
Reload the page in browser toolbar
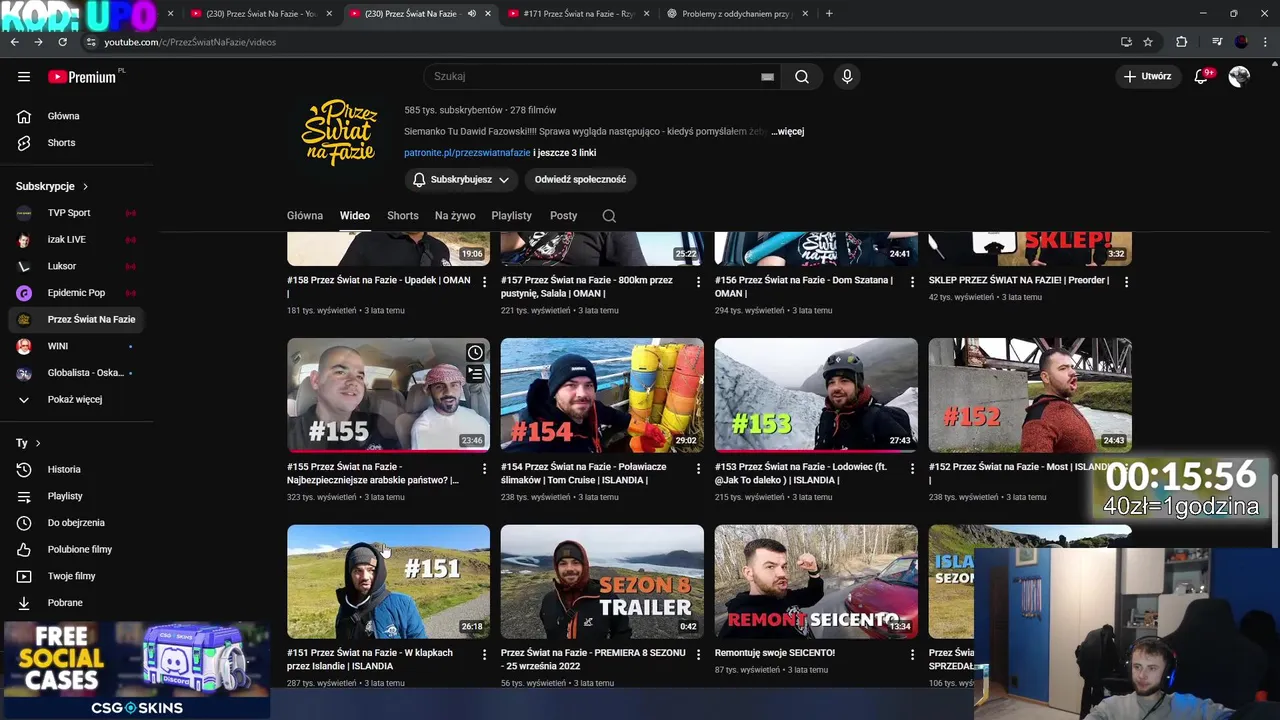point(62,42)
